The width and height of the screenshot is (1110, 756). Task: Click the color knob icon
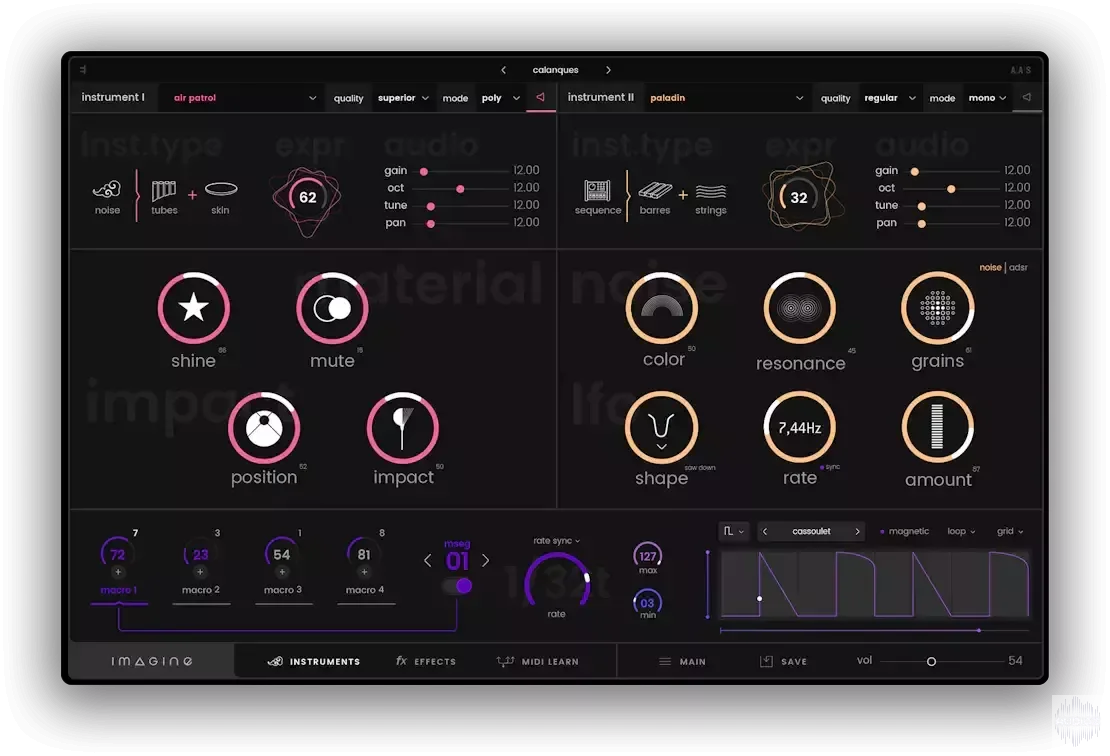pos(662,308)
